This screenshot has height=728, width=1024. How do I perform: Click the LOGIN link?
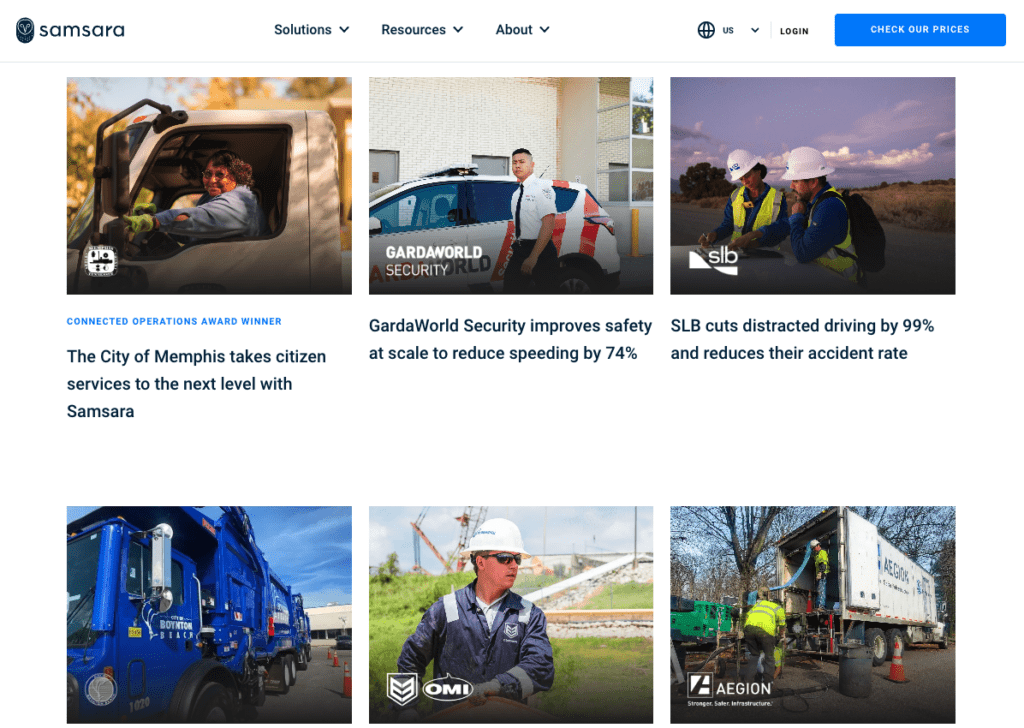click(794, 31)
